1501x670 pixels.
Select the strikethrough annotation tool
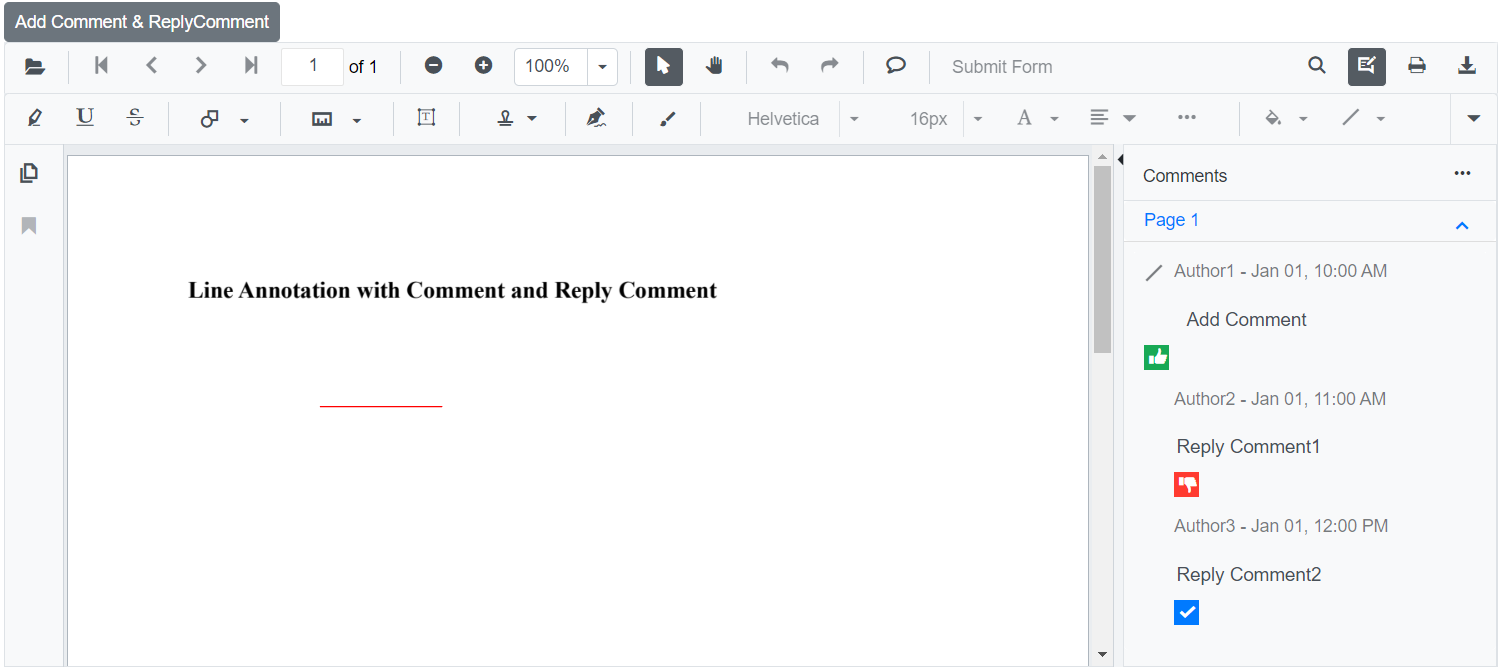[x=135, y=118]
